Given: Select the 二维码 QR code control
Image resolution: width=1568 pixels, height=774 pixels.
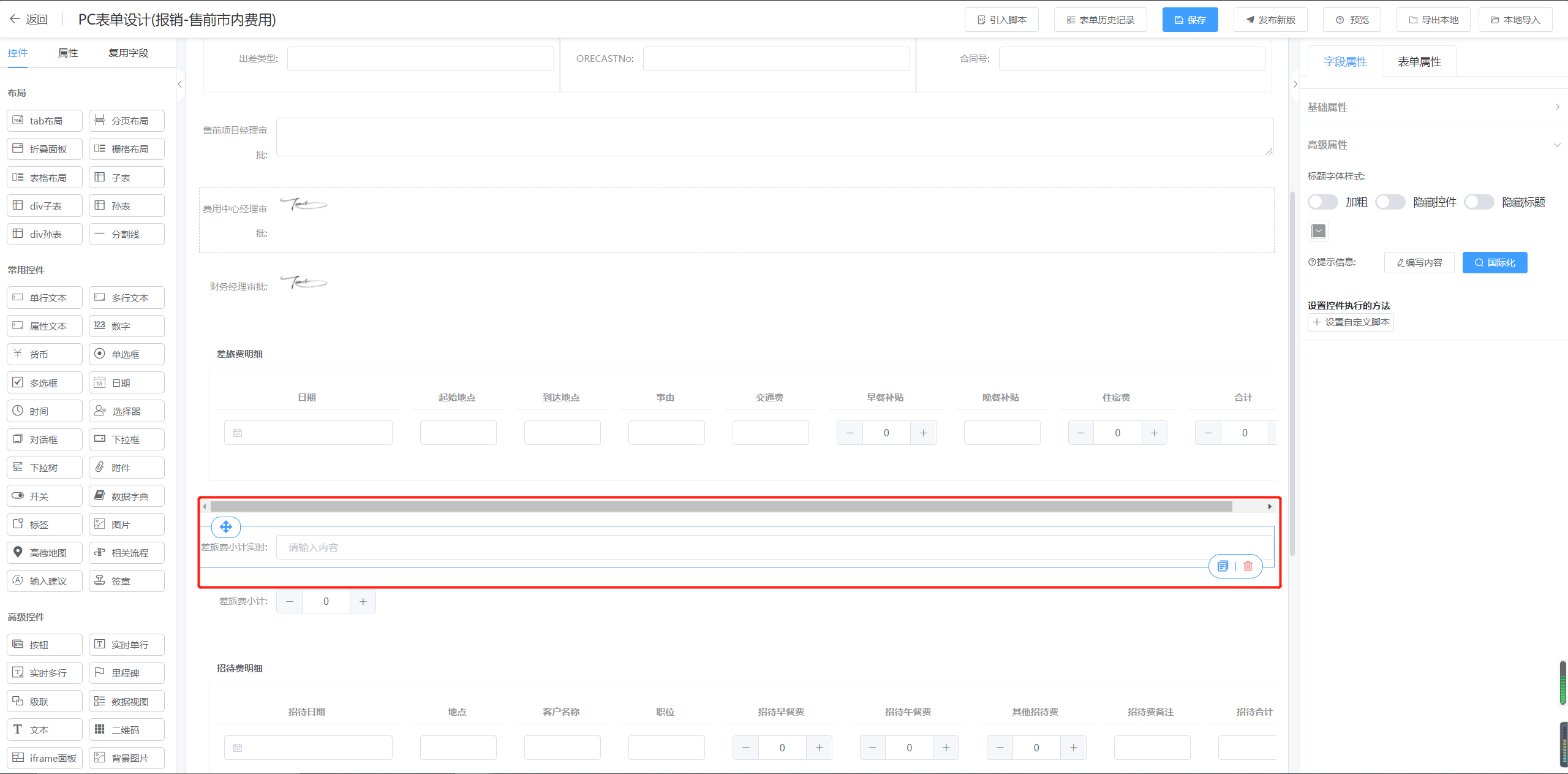Looking at the screenshot, I should (x=126, y=730).
